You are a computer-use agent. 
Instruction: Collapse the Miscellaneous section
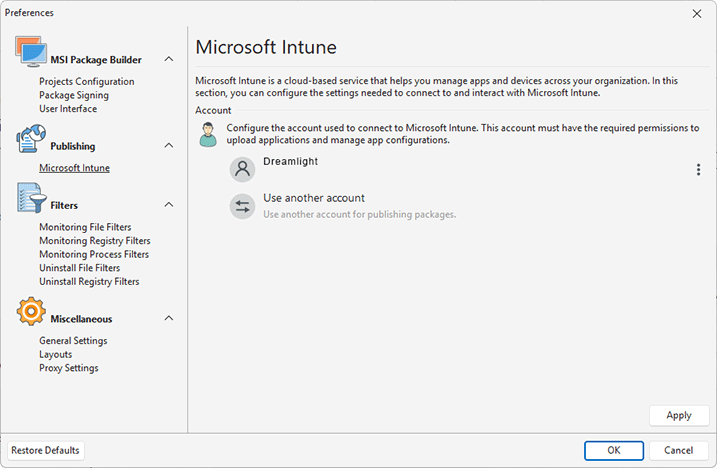[168, 319]
